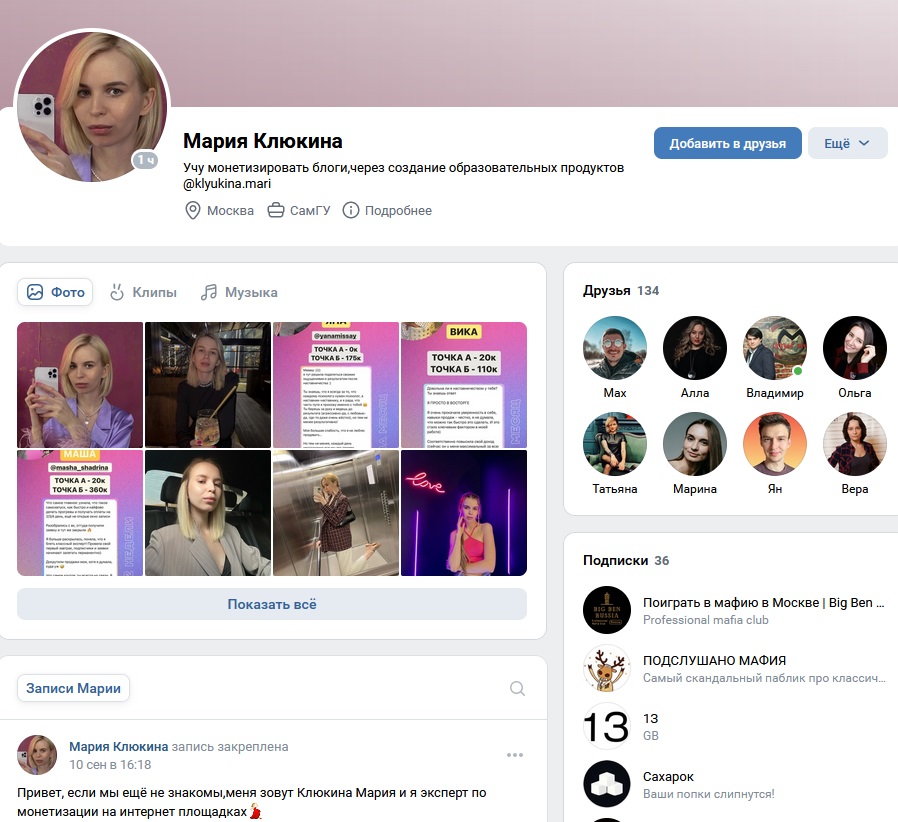This screenshot has width=898, height=822.
Task: Open the Подписки 36 heading link
Action: 626,560
